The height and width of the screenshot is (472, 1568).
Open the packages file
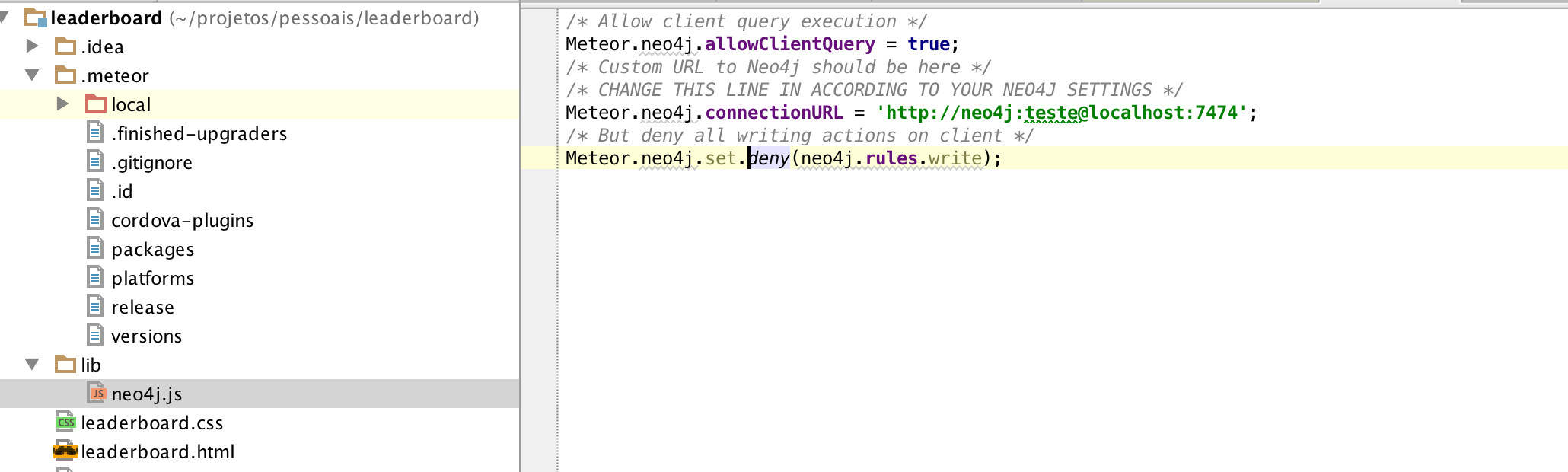(152, 250)
